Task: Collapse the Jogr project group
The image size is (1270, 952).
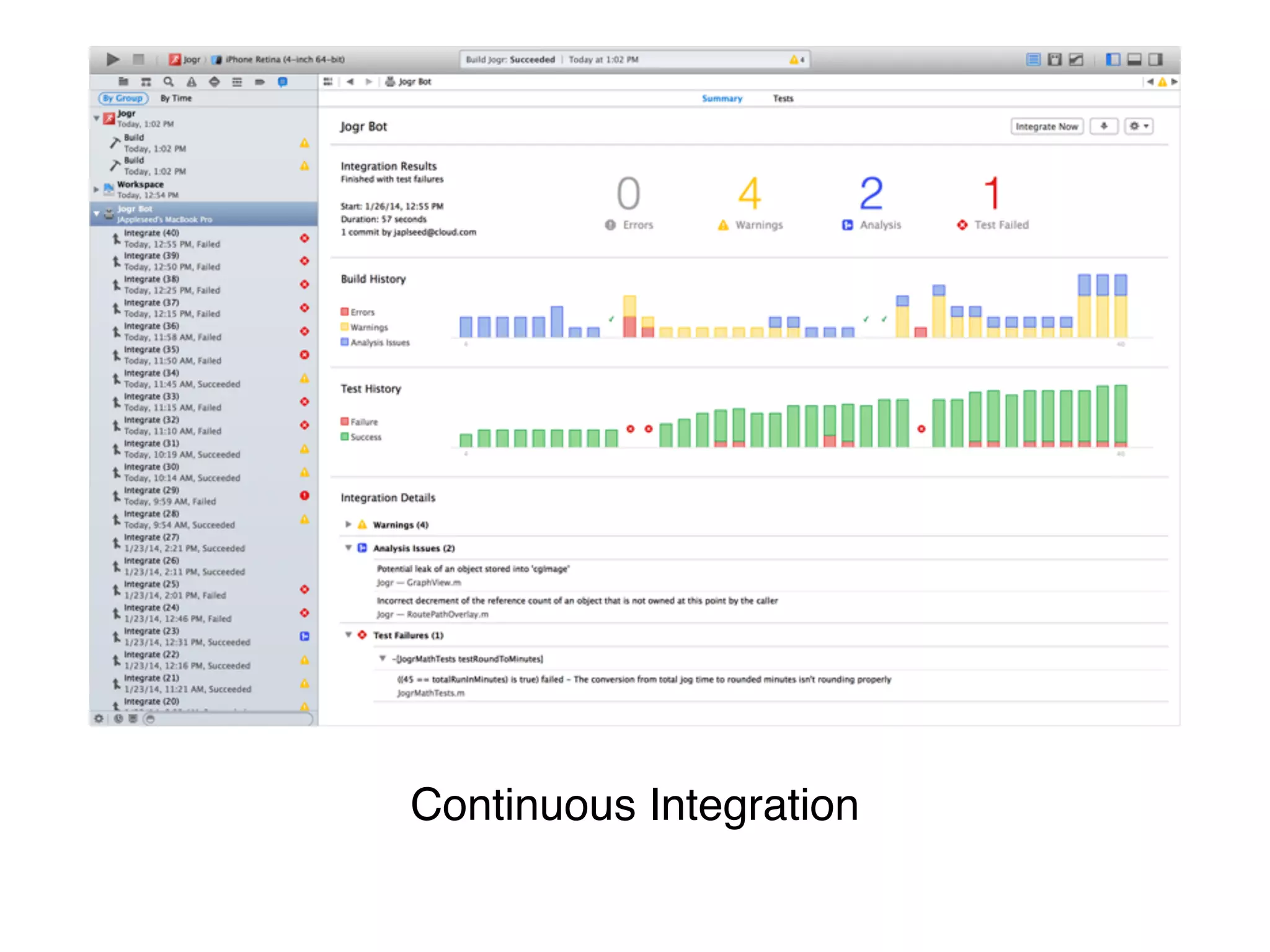Action: pos(96,118)
